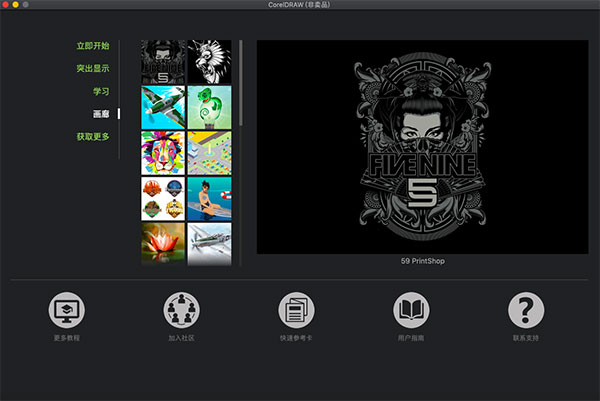The width and height of the screenshot is (600, 401).
Task: Select the four badges logo thumbnail
Action: click(163, 199)
